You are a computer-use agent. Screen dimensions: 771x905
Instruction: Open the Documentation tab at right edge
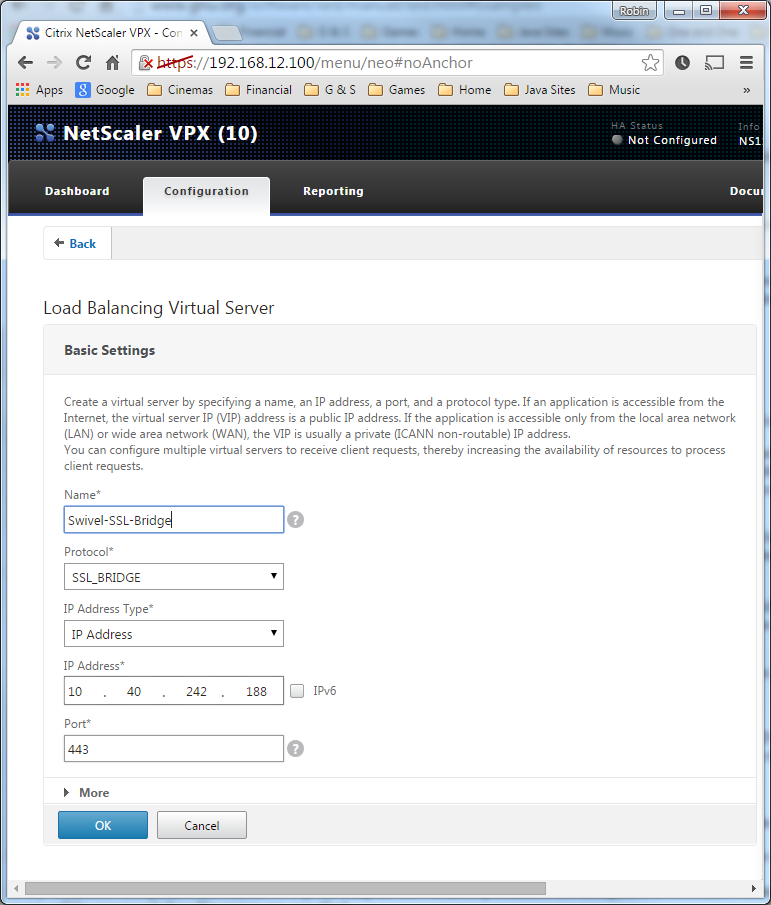[746, 191]
